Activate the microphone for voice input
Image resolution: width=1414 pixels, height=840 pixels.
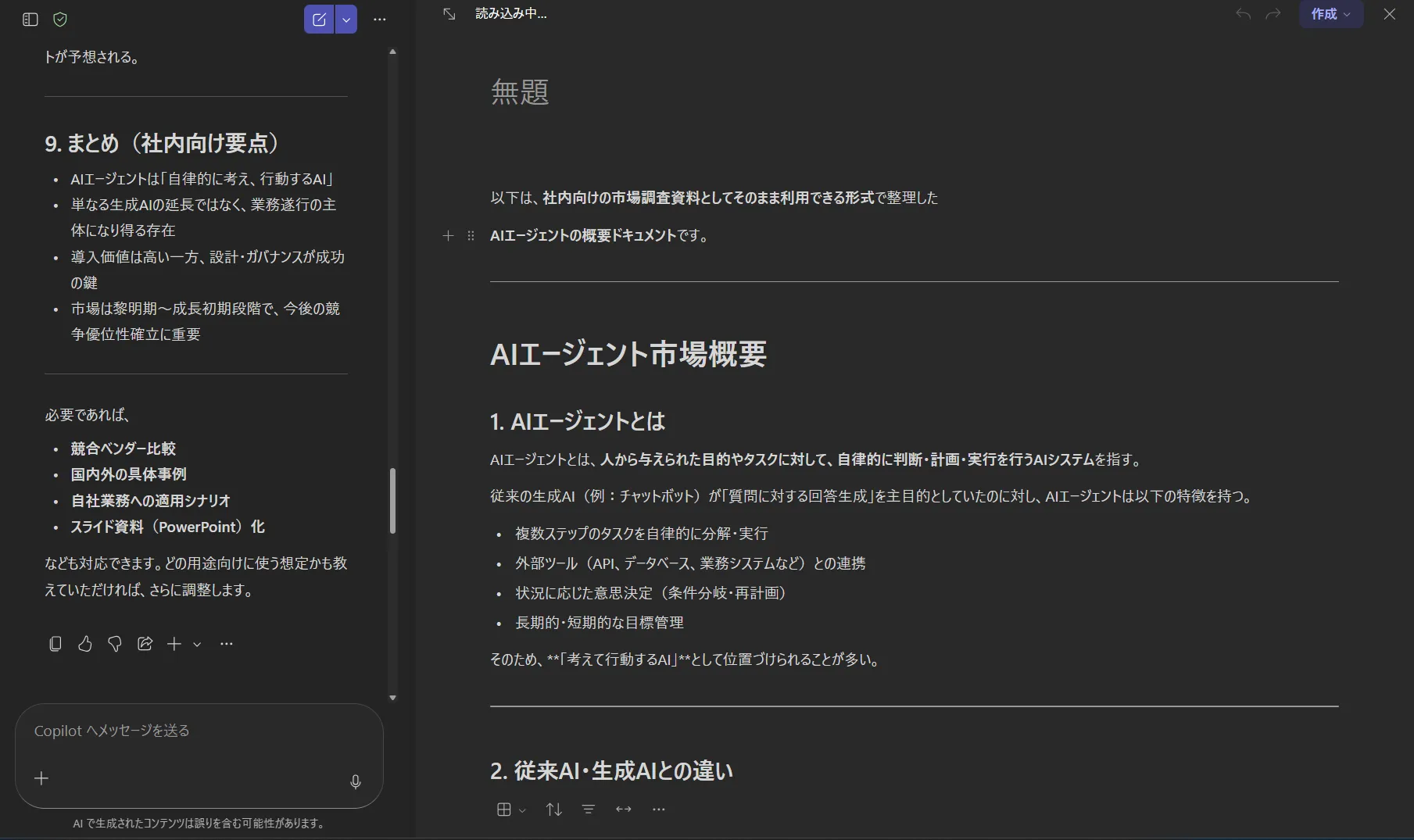[356, 782]
